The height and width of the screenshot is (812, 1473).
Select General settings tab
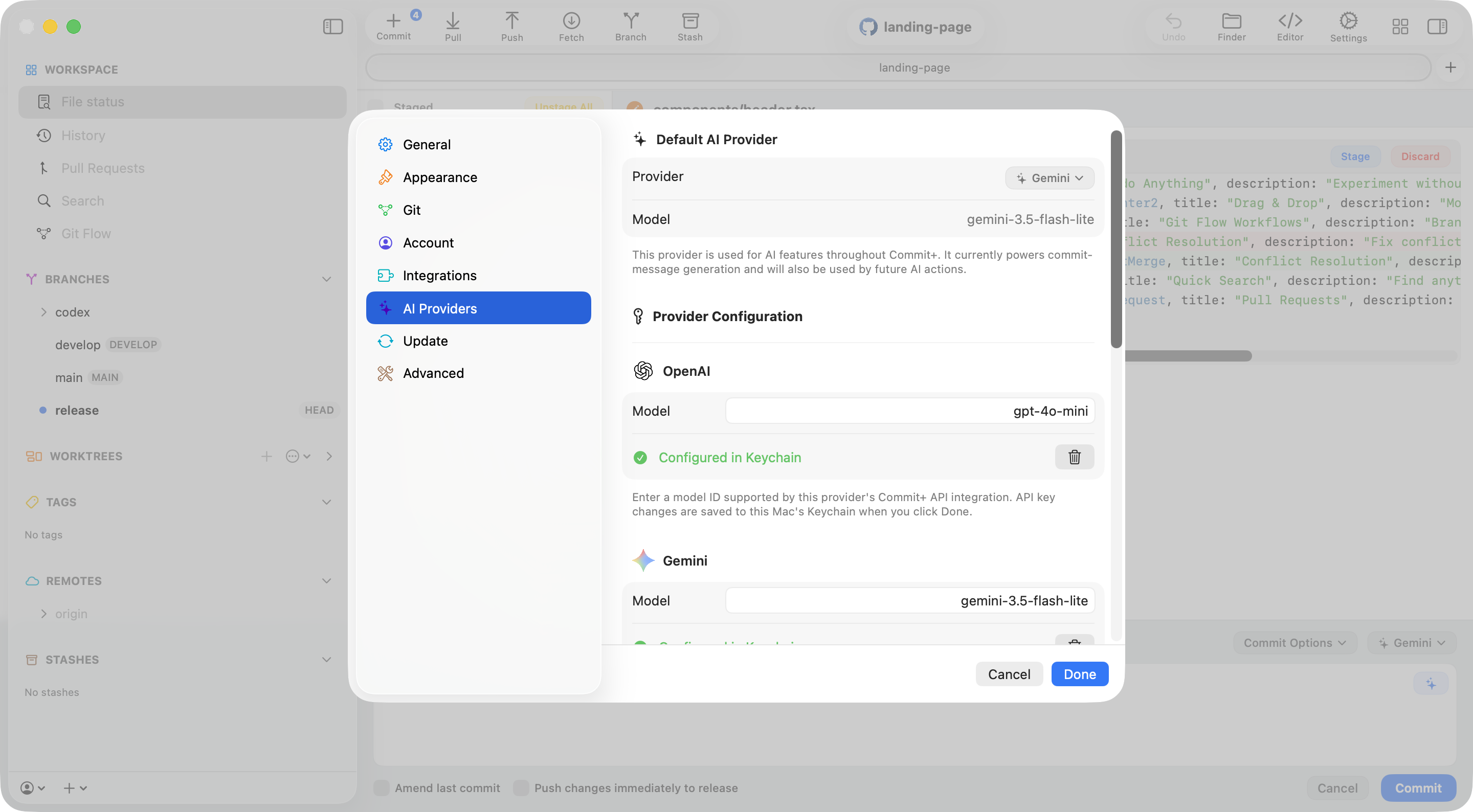click(479, 144)
